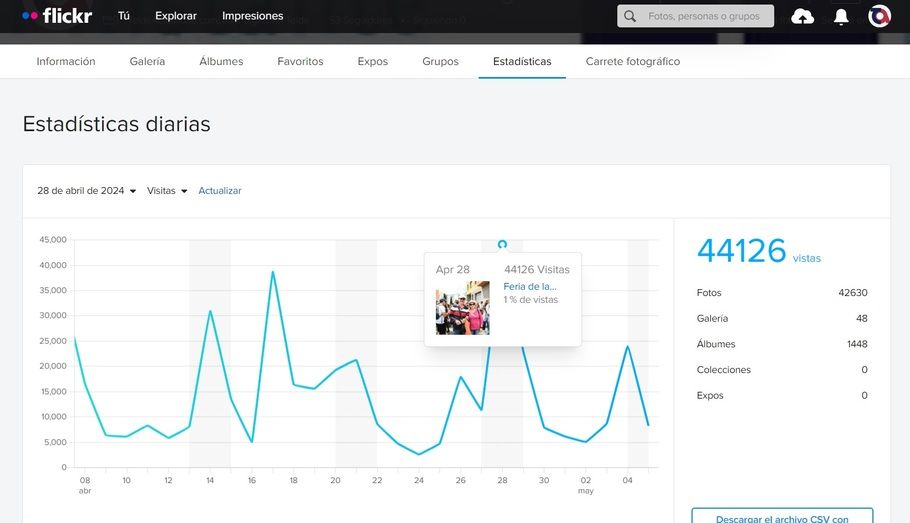Open the Favoritos tab
The height and width of the screenshot is (523, 910).
[x=300, y=61]
